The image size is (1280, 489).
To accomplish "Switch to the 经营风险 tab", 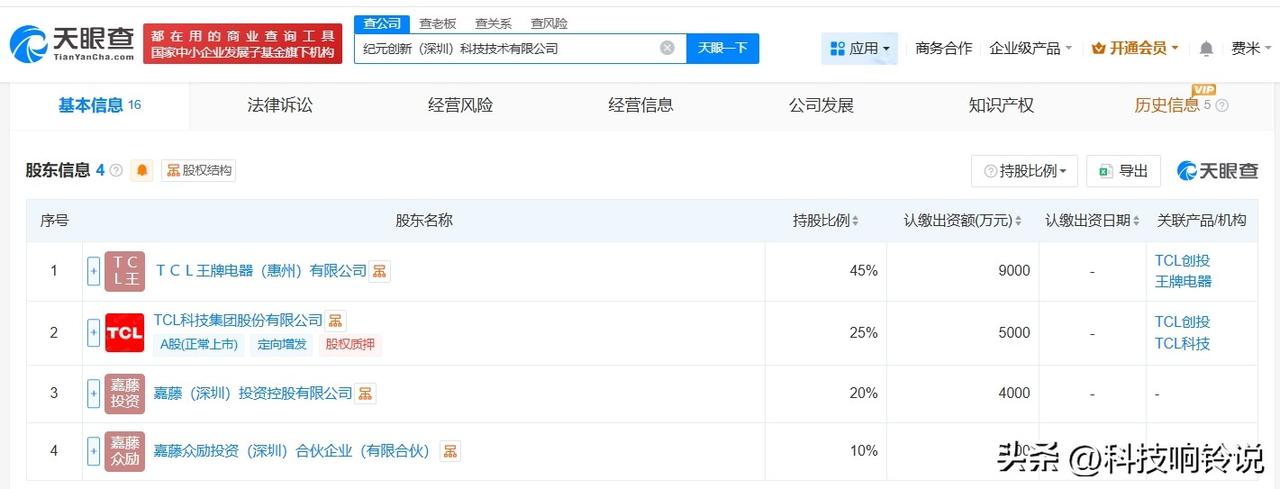I will (x=460, y=105).
